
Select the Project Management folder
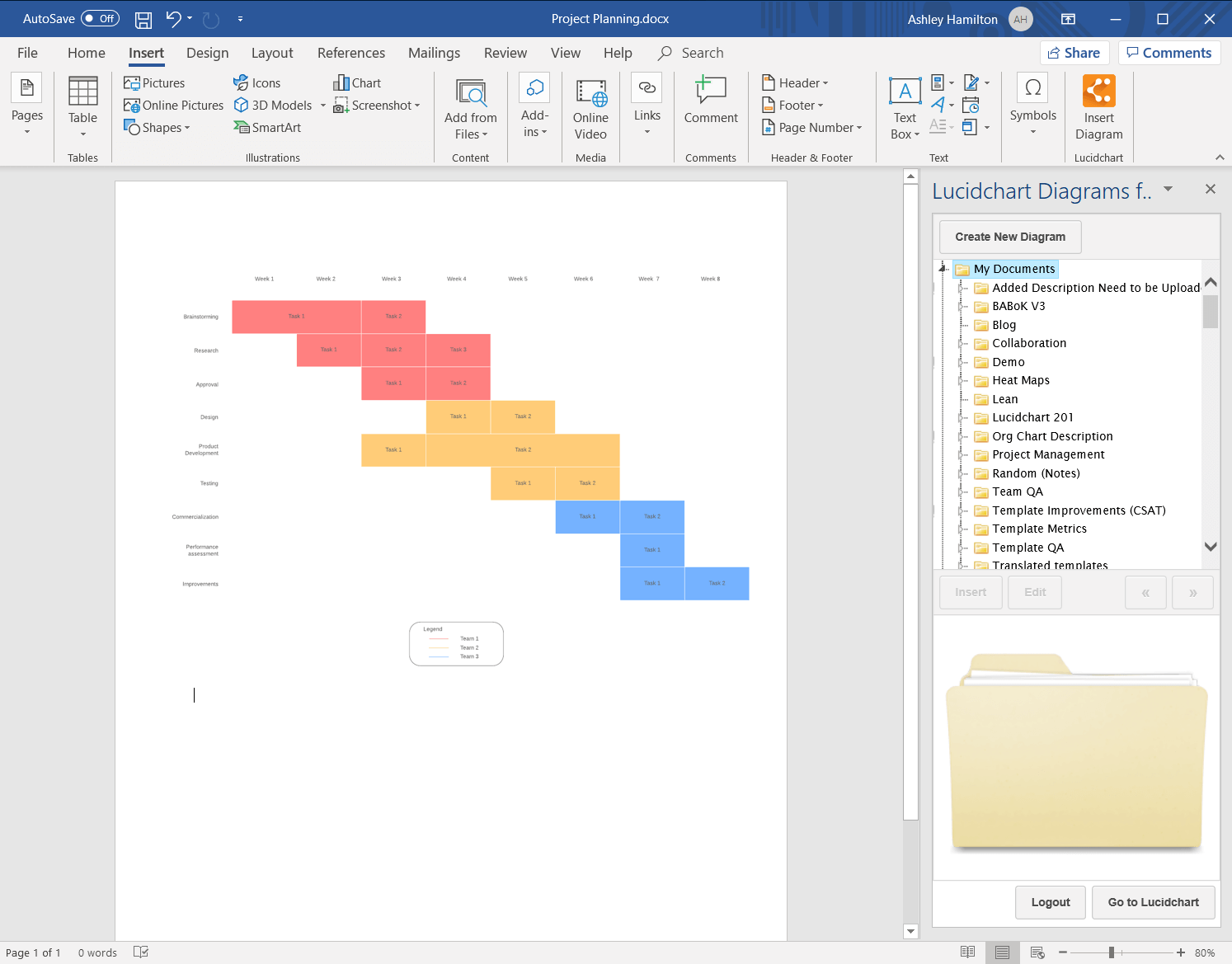pos(1047,454)
